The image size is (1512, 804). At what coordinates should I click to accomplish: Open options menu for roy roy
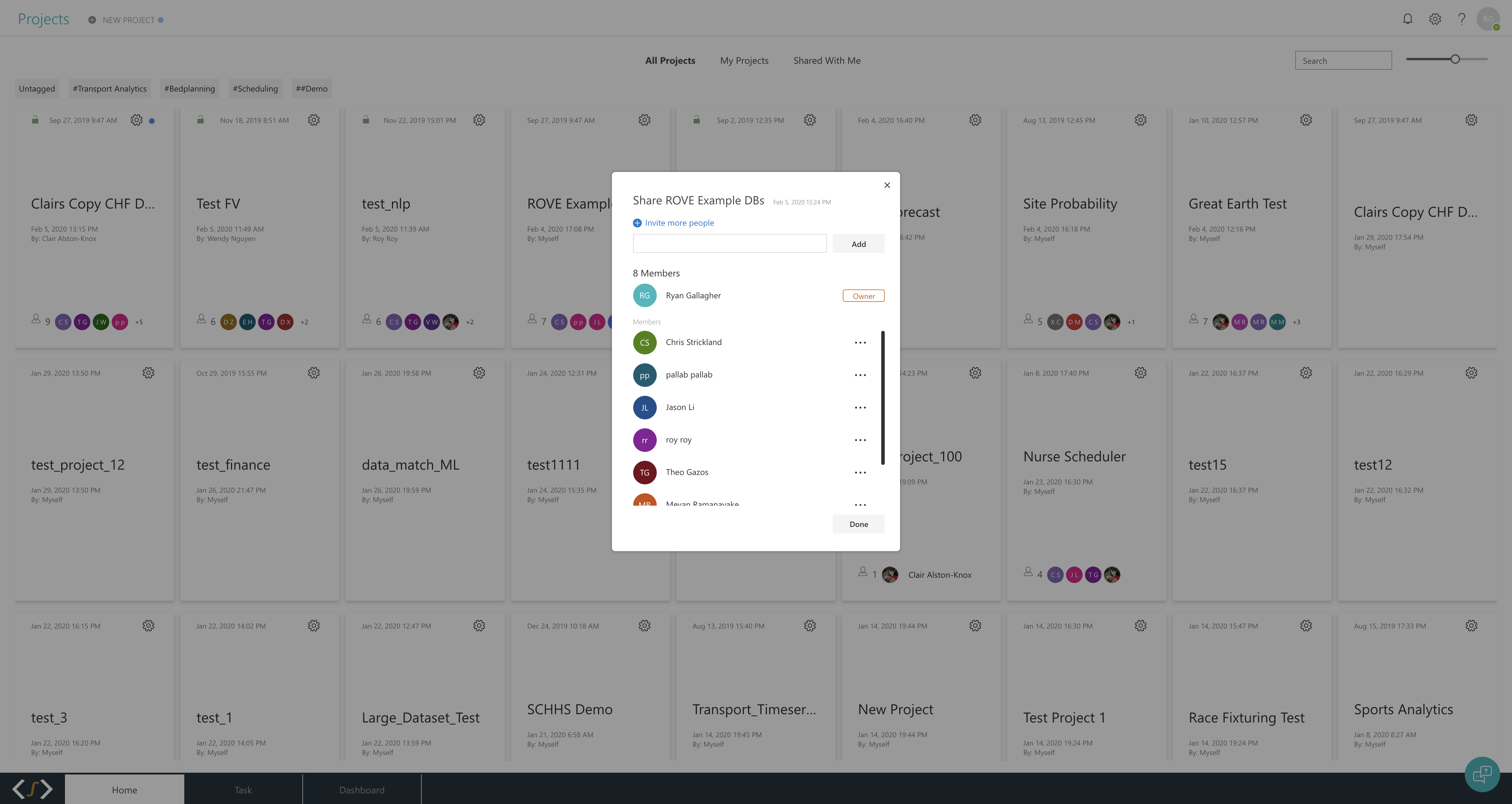(861, 440)
